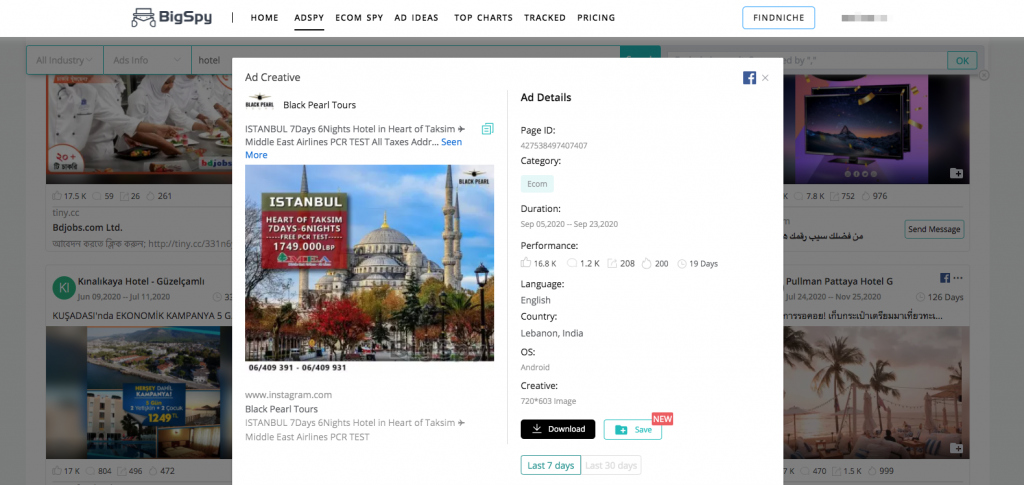Screen dimensions: 1024x485
Task: Click likes icon 17.5 K on Bdjobs card
Action: tap(57, 196)
